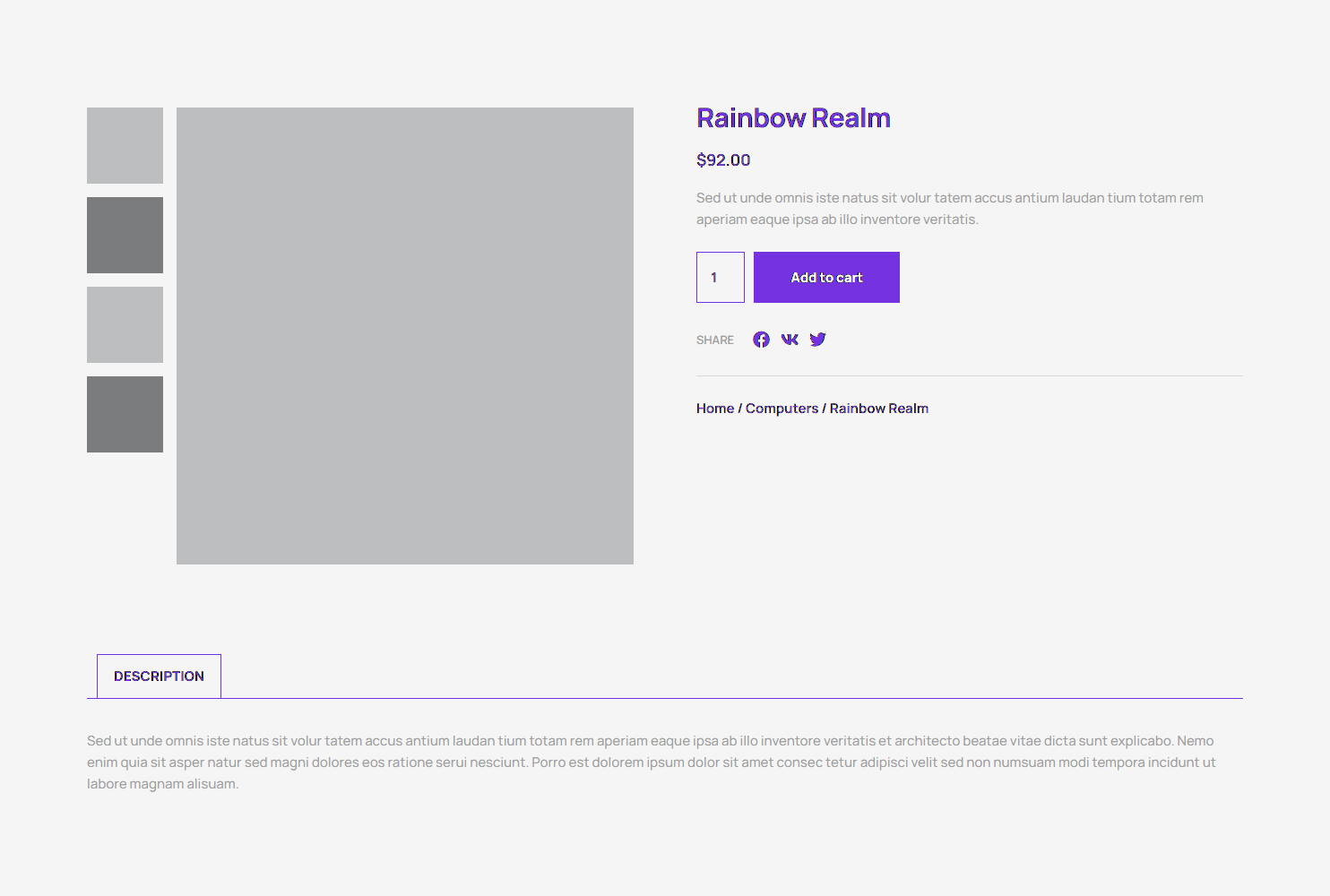Click the SHARE label
Screen dimensions: 1330x896
[x=714, y=340]
